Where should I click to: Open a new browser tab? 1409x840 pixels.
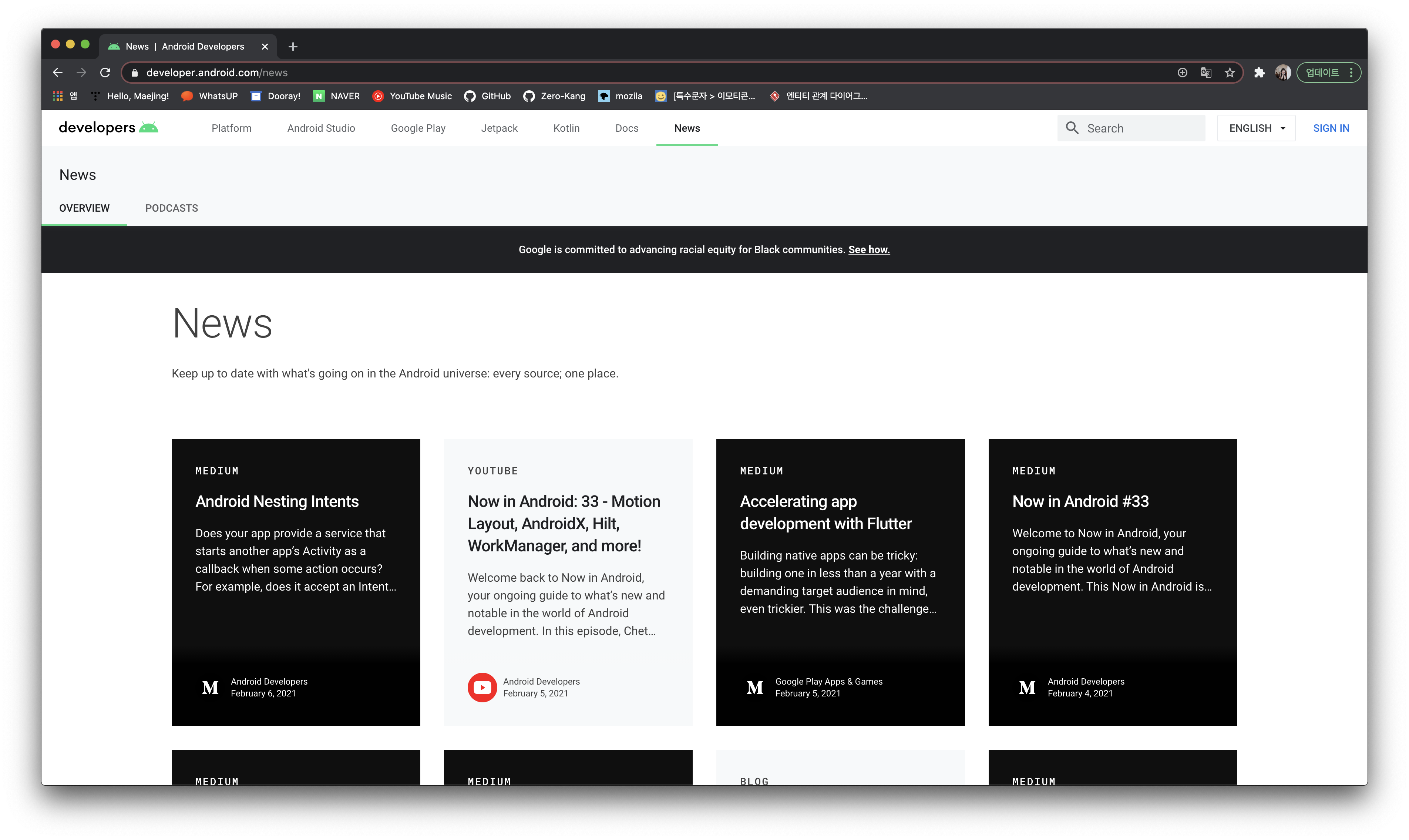coord(293,46)
